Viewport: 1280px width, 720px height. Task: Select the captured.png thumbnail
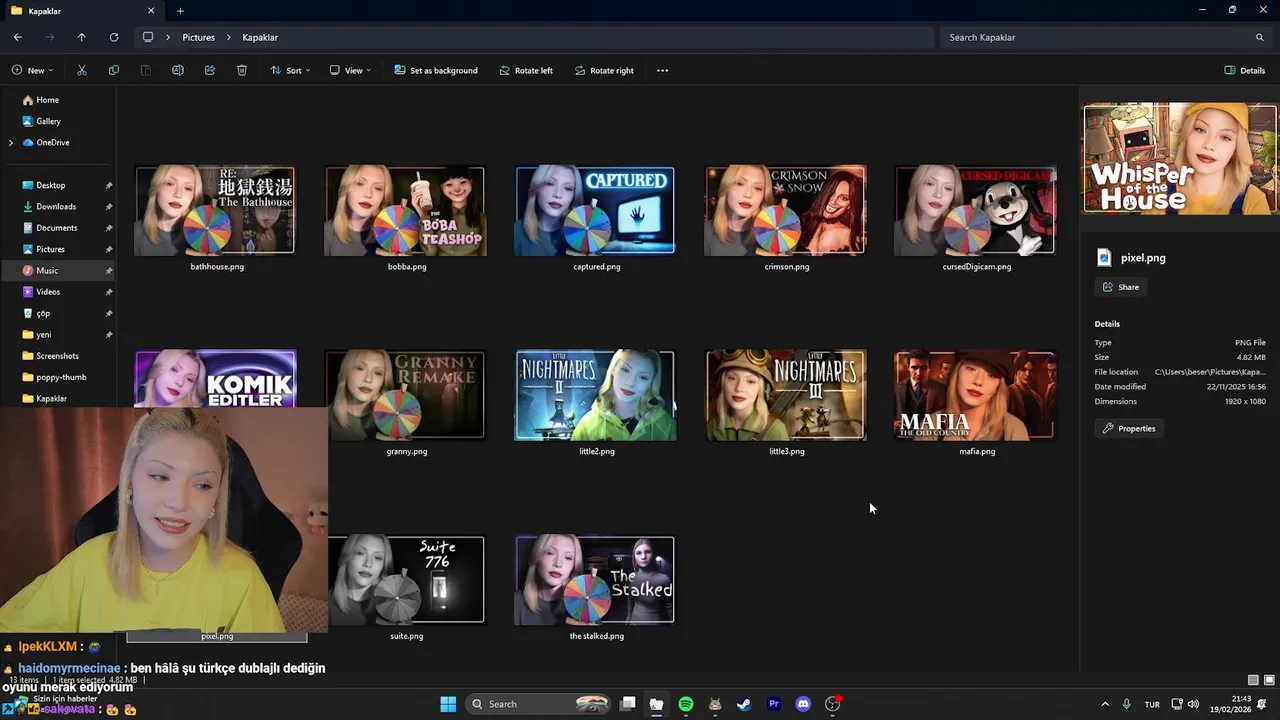tap(595, 211)
